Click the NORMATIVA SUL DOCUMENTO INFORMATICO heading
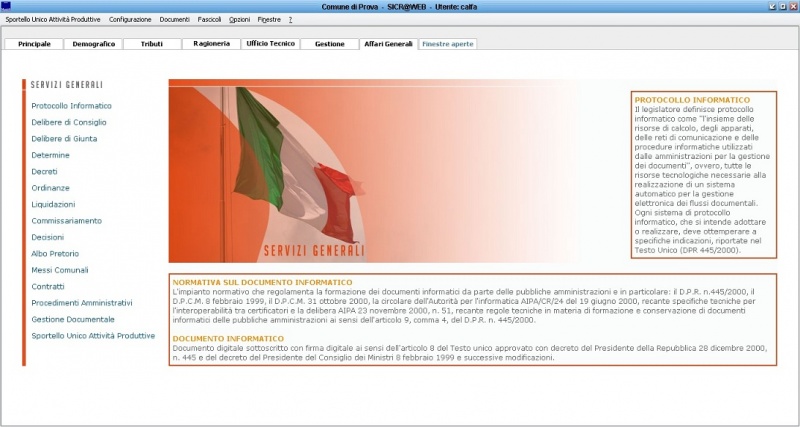 pos(262,282)
